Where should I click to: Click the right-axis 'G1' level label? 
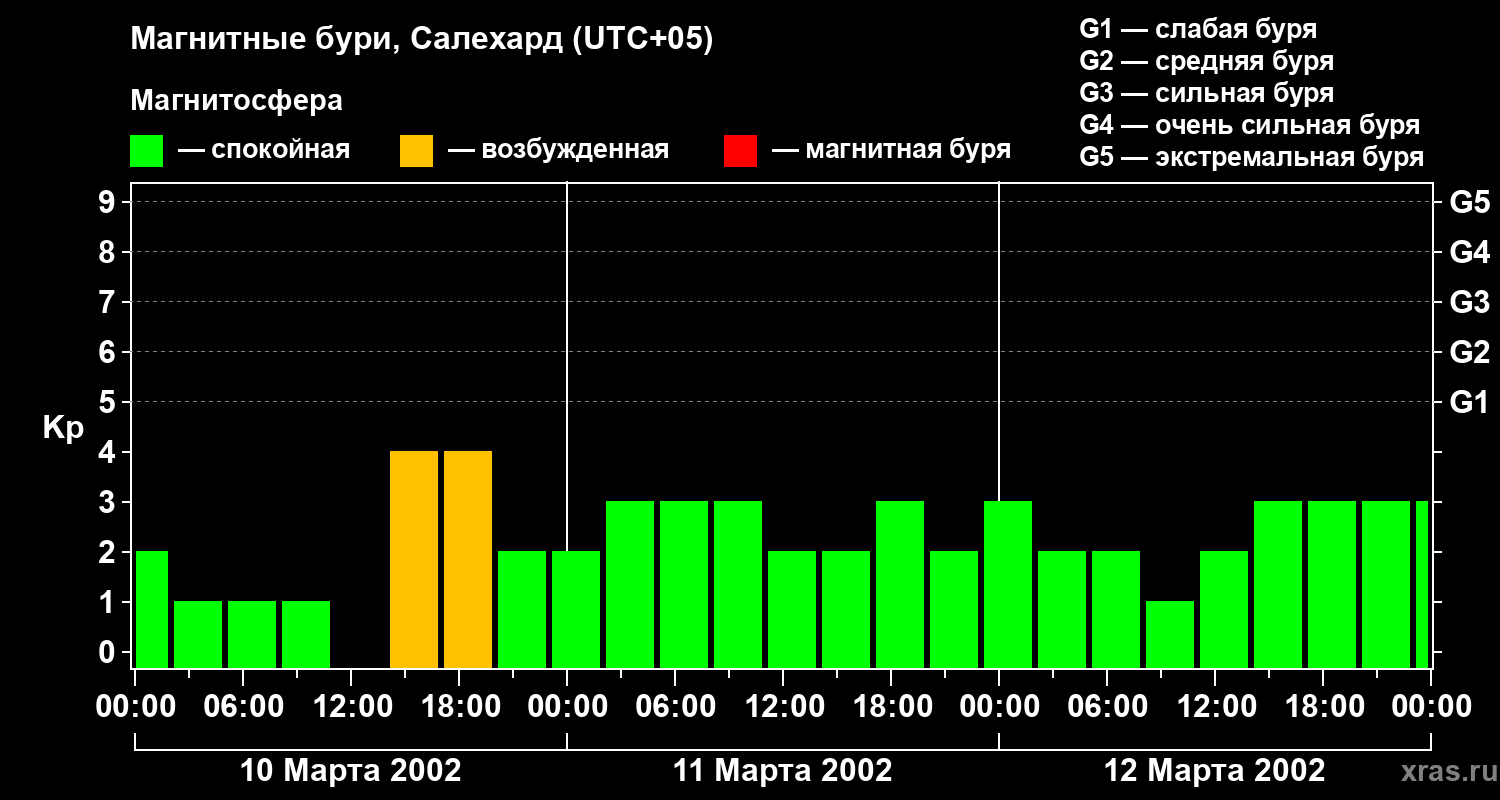(x=1469, y=402)
